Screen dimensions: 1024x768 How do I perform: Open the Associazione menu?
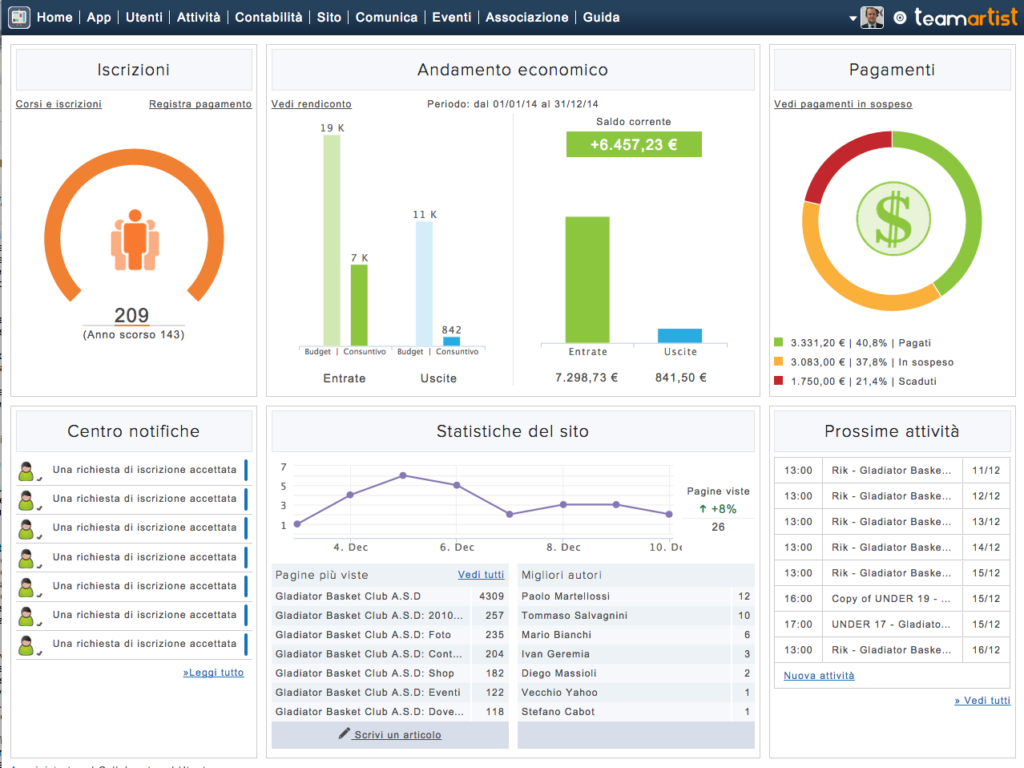point(526,17)
